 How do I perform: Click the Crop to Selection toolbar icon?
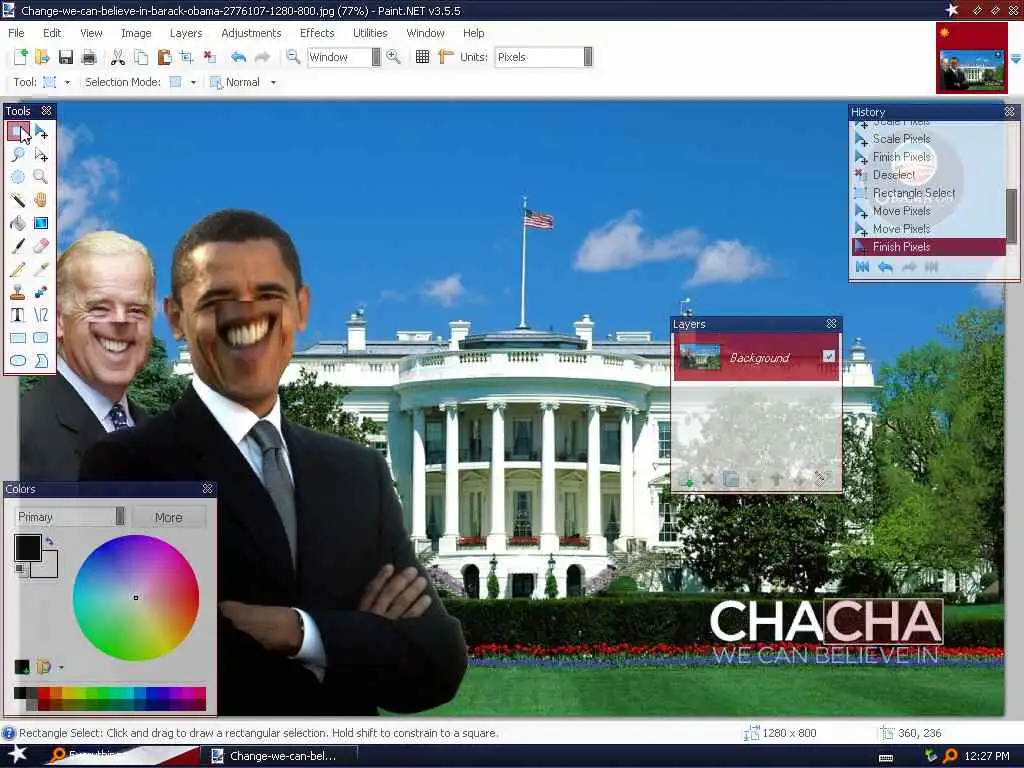point(187,57)
